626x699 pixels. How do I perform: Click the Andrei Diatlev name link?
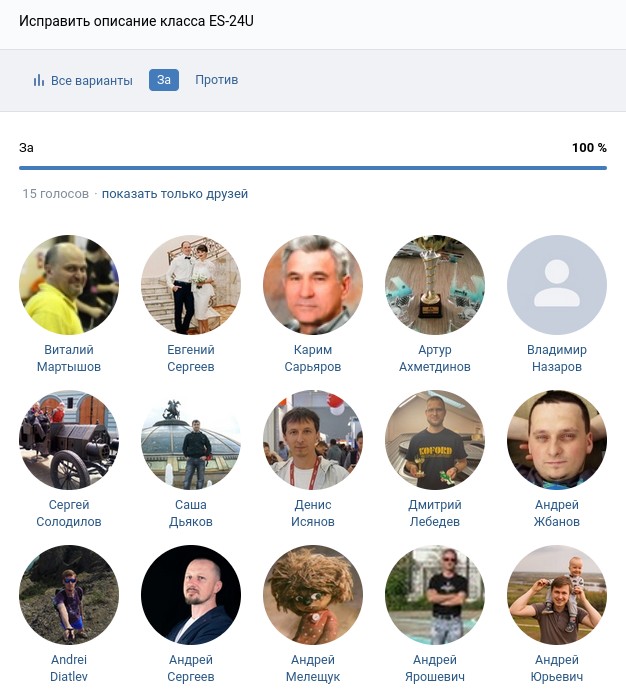(69, 668)
